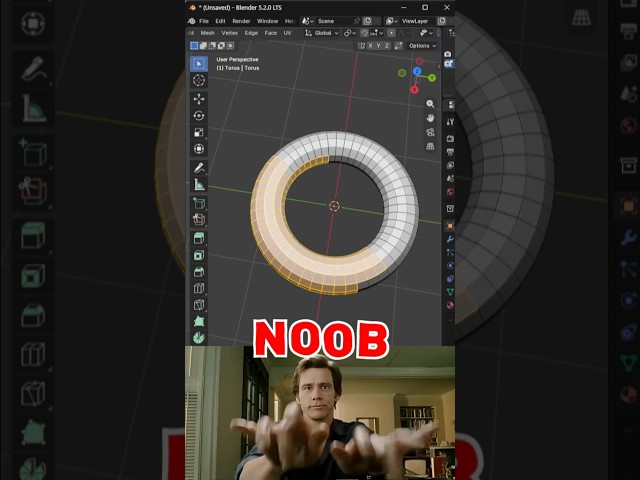Image resolution: width=640 pixels, height=480 pixels.
Task: Click the pan view hand icon
Action: pos(430,118)
